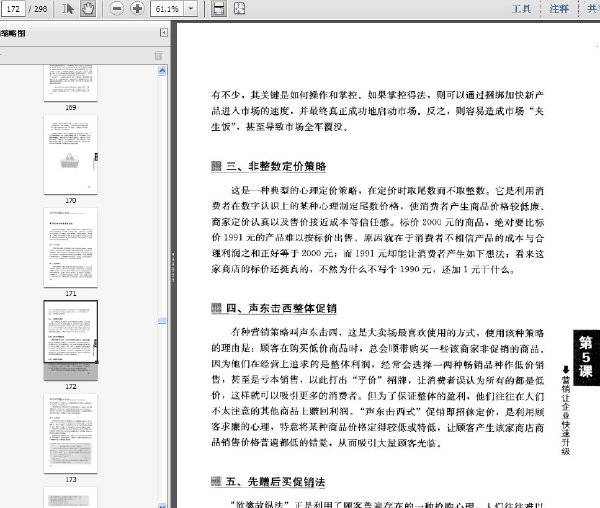
Task: Open page 173 thumbnail
Action: coord(70,433)
